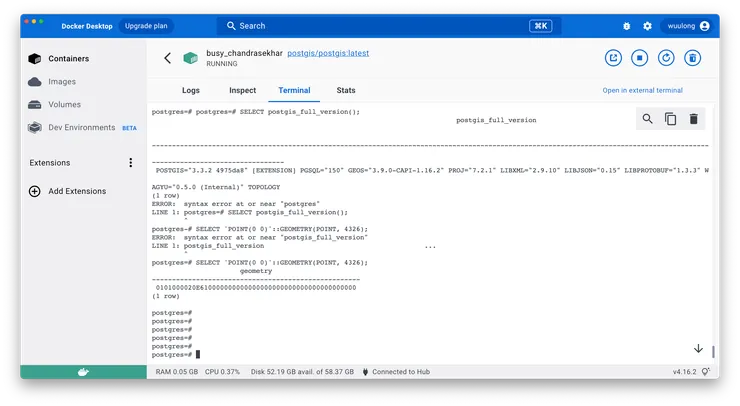
Task: Click the green container cube icon
Action: pyautogui.click(x=191, y=58)
